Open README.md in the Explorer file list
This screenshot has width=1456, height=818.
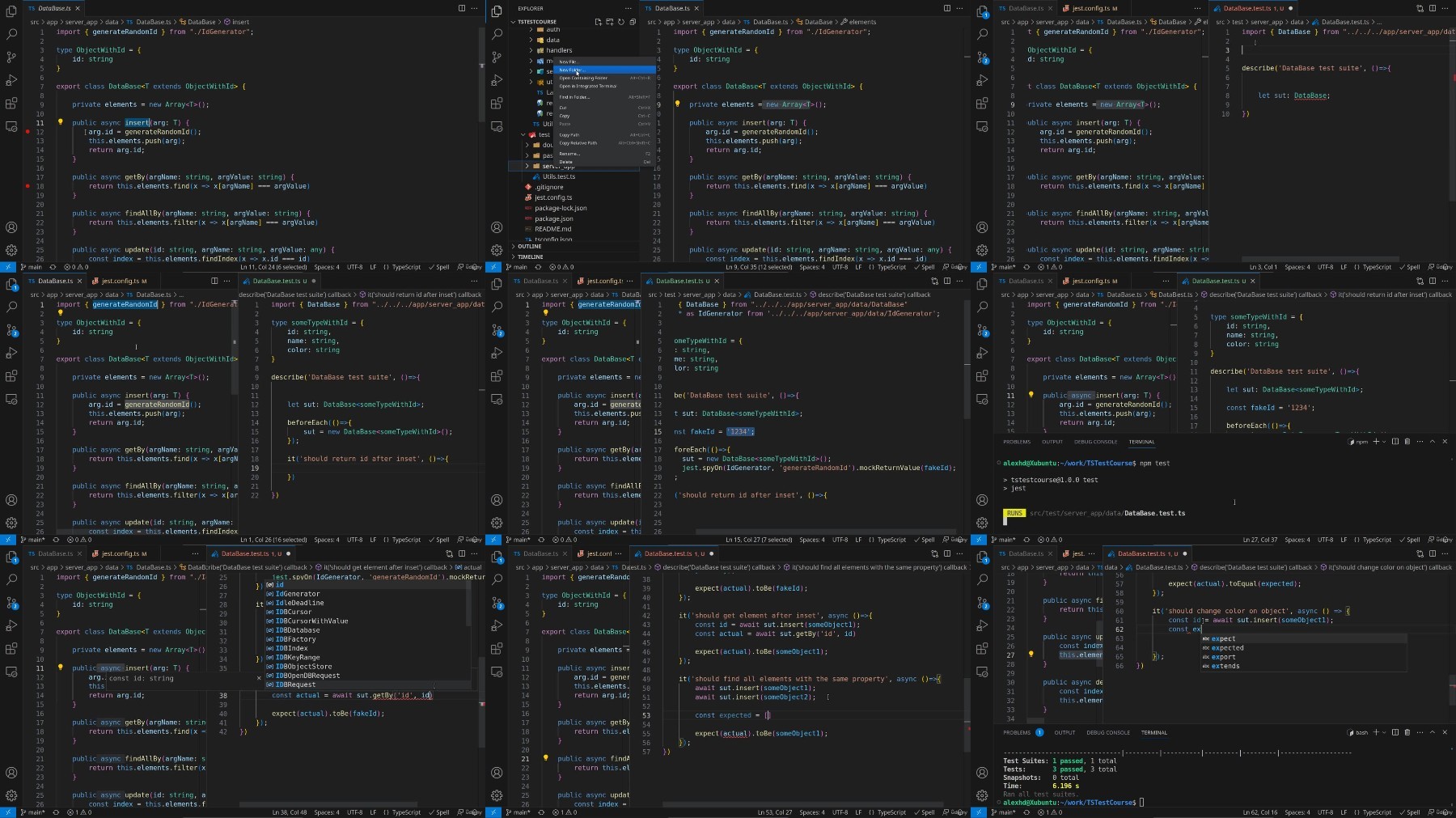(552, 229)
